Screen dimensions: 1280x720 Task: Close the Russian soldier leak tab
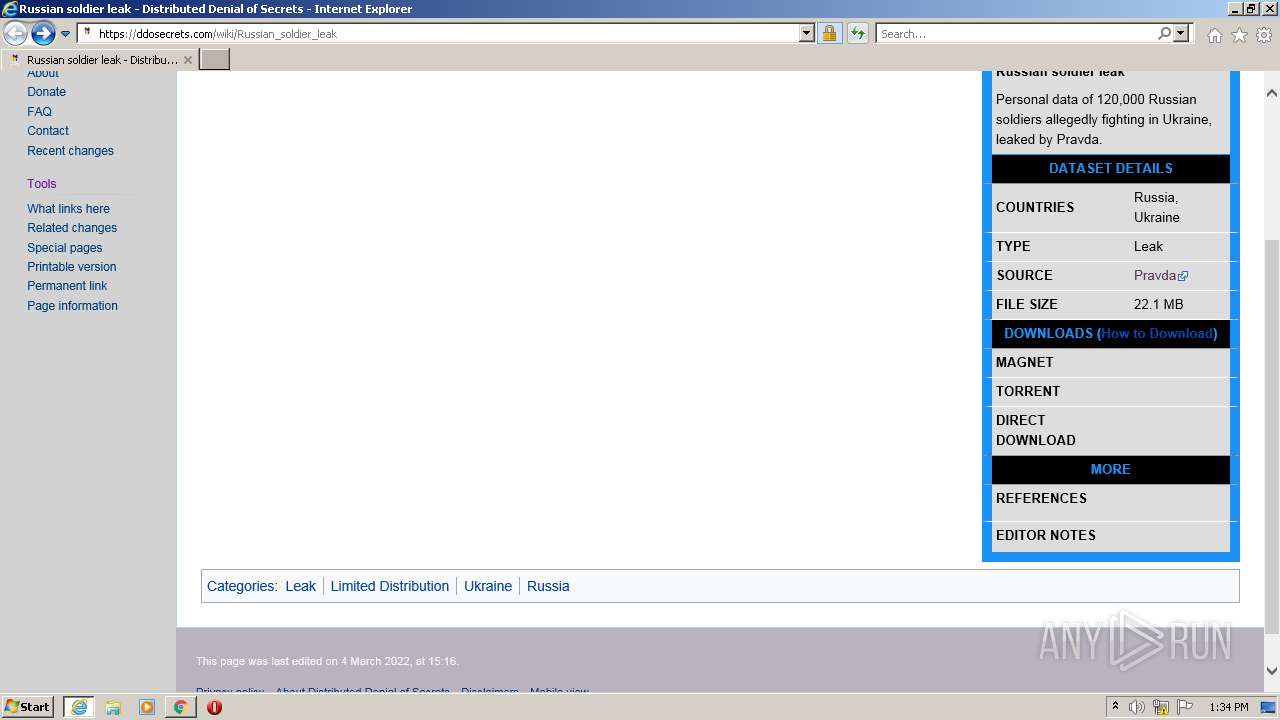[x=188, y=60]
